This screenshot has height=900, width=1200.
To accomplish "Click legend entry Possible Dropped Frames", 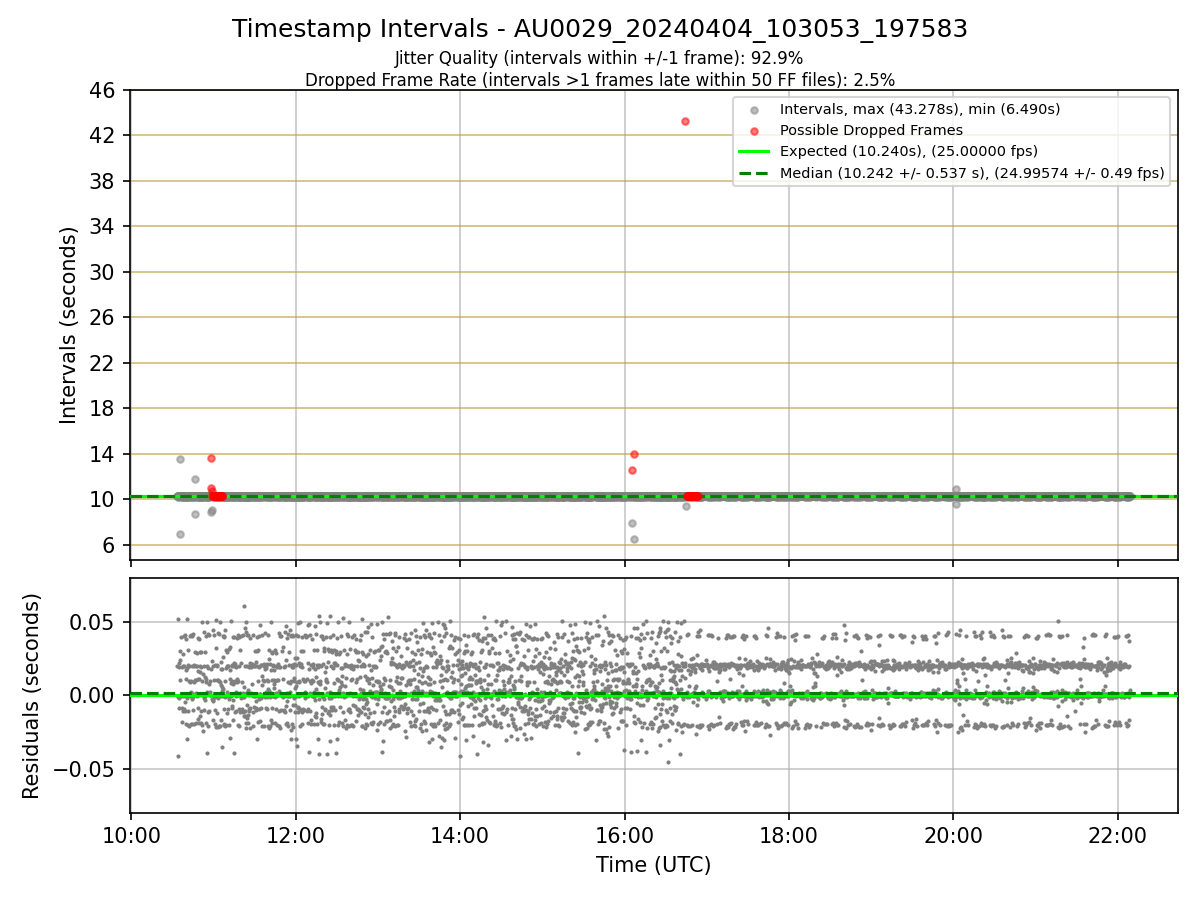I will click(871, 130).
